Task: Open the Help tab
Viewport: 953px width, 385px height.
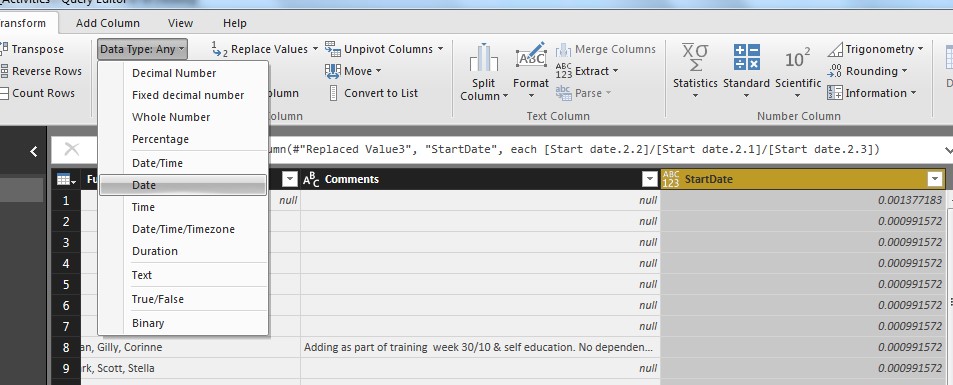Action: 235,23
